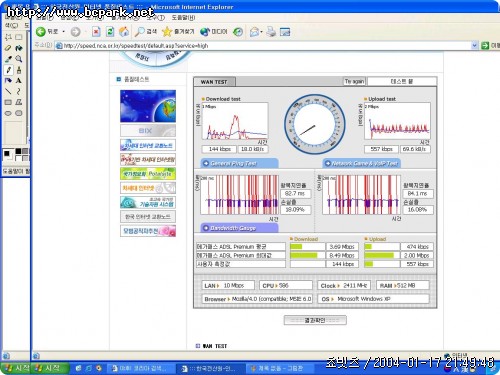
Task: Select the Rectangle shape tool in Paint
Action: tap(8, 102)
